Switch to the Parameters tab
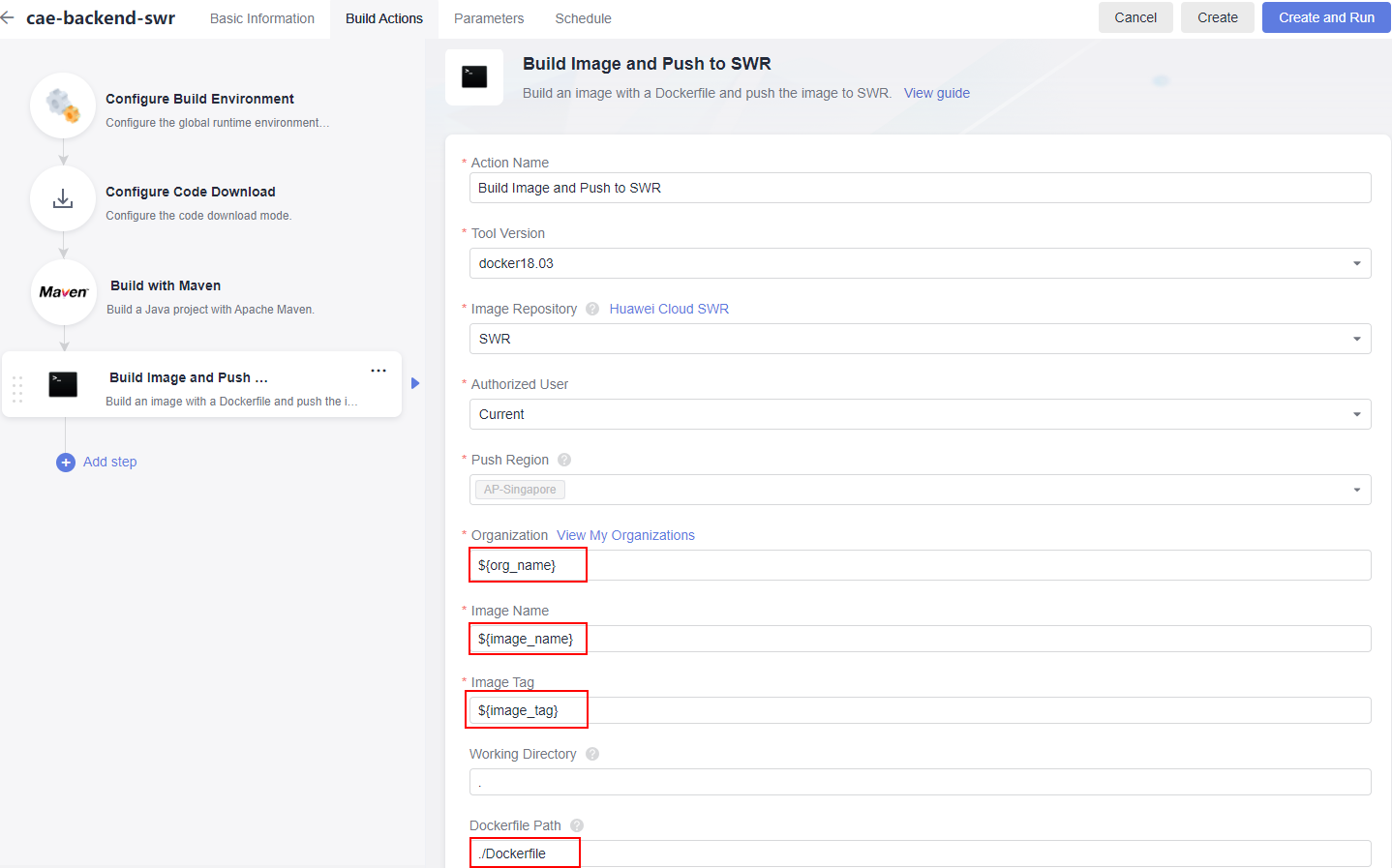 click(489, 18)
